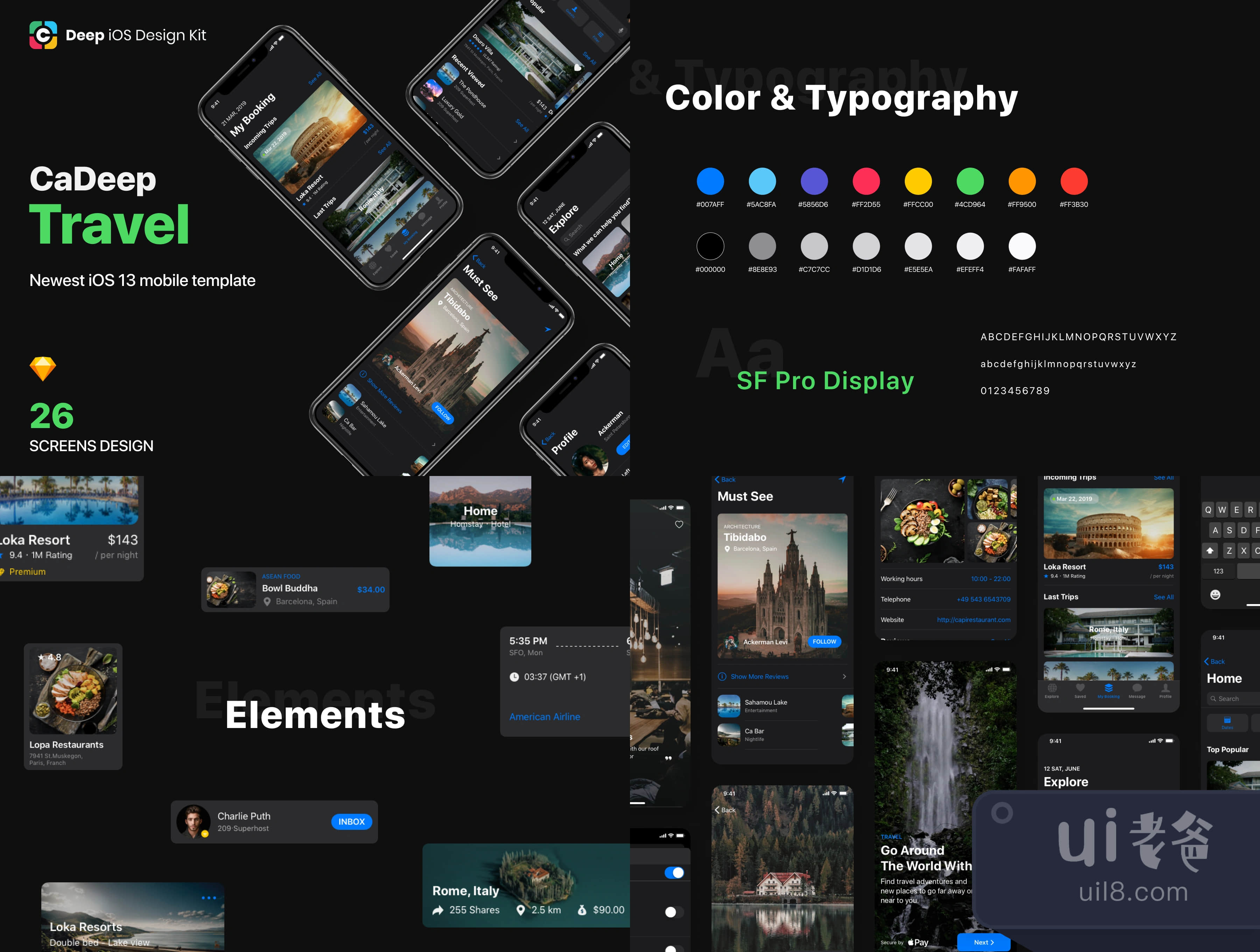The height and width of the screenshot is (952, 1260).
Task: Open the Bowl Buddha food thumbnail
Action: coord(231,590)
